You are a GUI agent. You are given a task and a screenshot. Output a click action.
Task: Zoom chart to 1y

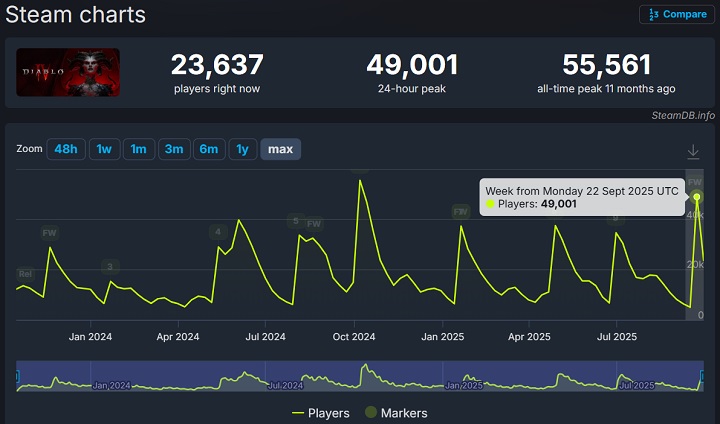pos(241,149)
